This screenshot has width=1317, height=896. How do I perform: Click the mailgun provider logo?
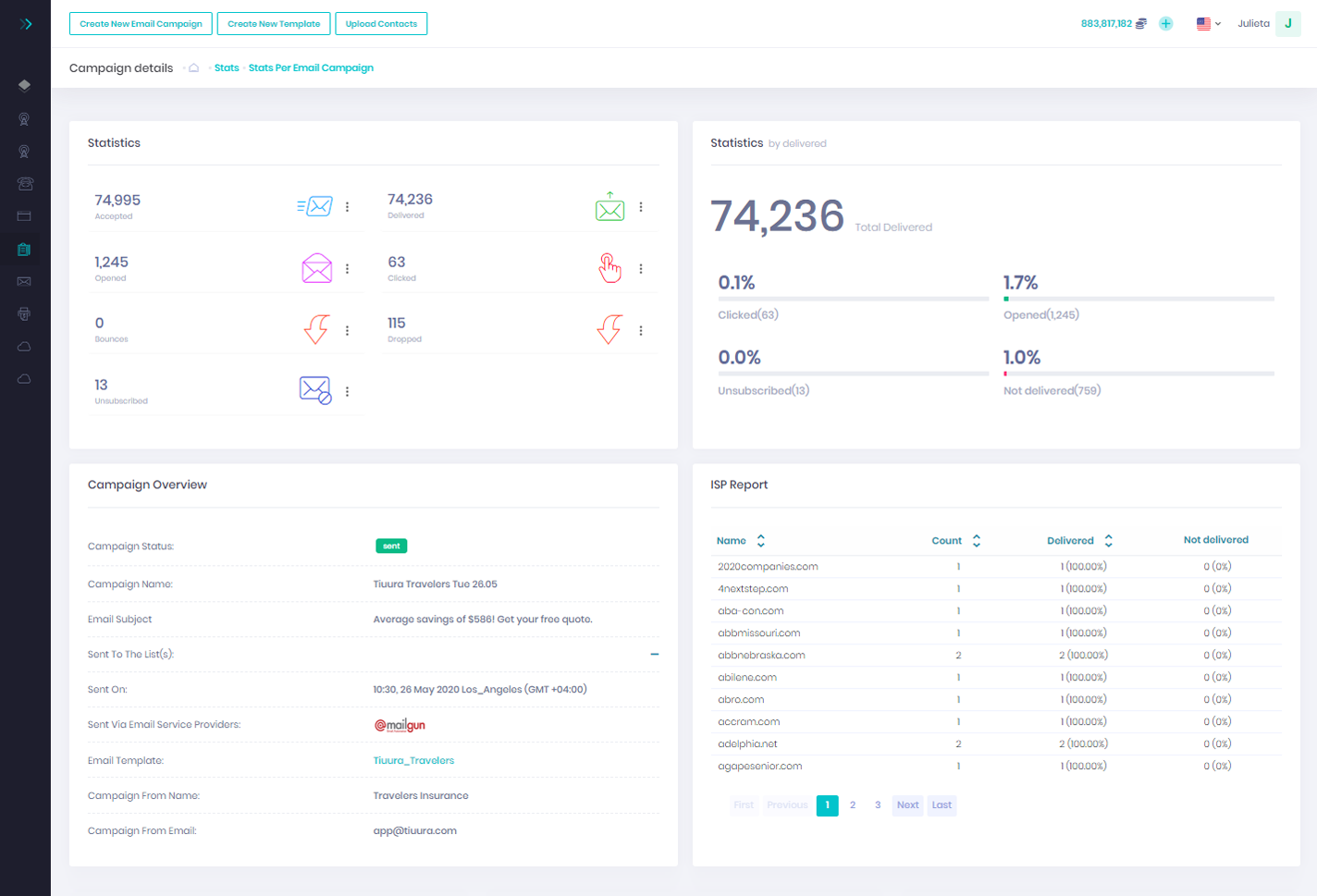(x=400, y=725)
